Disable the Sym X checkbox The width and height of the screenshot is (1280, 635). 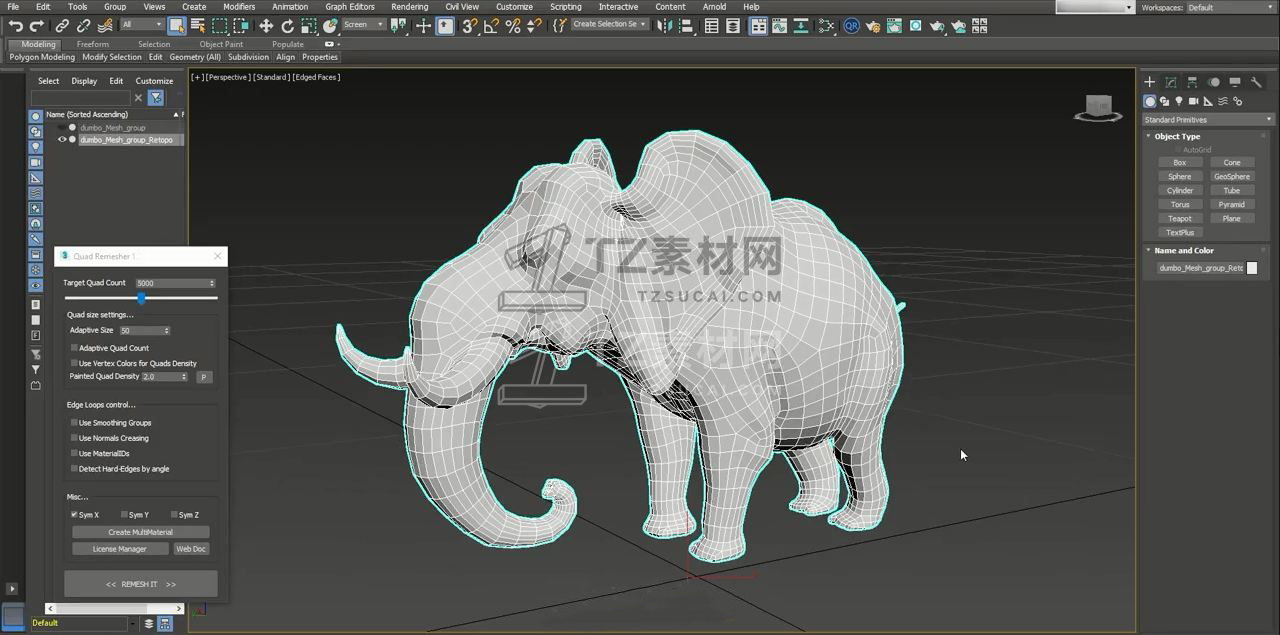[x=74, y=515]
